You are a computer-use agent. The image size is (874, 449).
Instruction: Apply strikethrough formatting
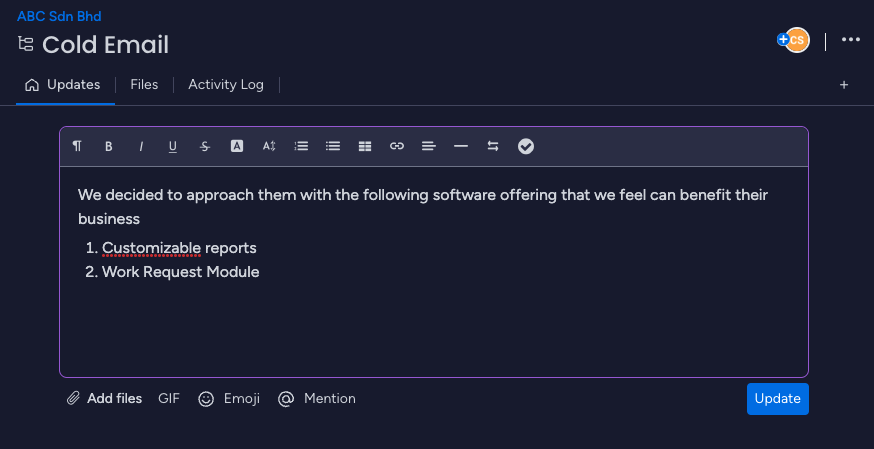205,146
